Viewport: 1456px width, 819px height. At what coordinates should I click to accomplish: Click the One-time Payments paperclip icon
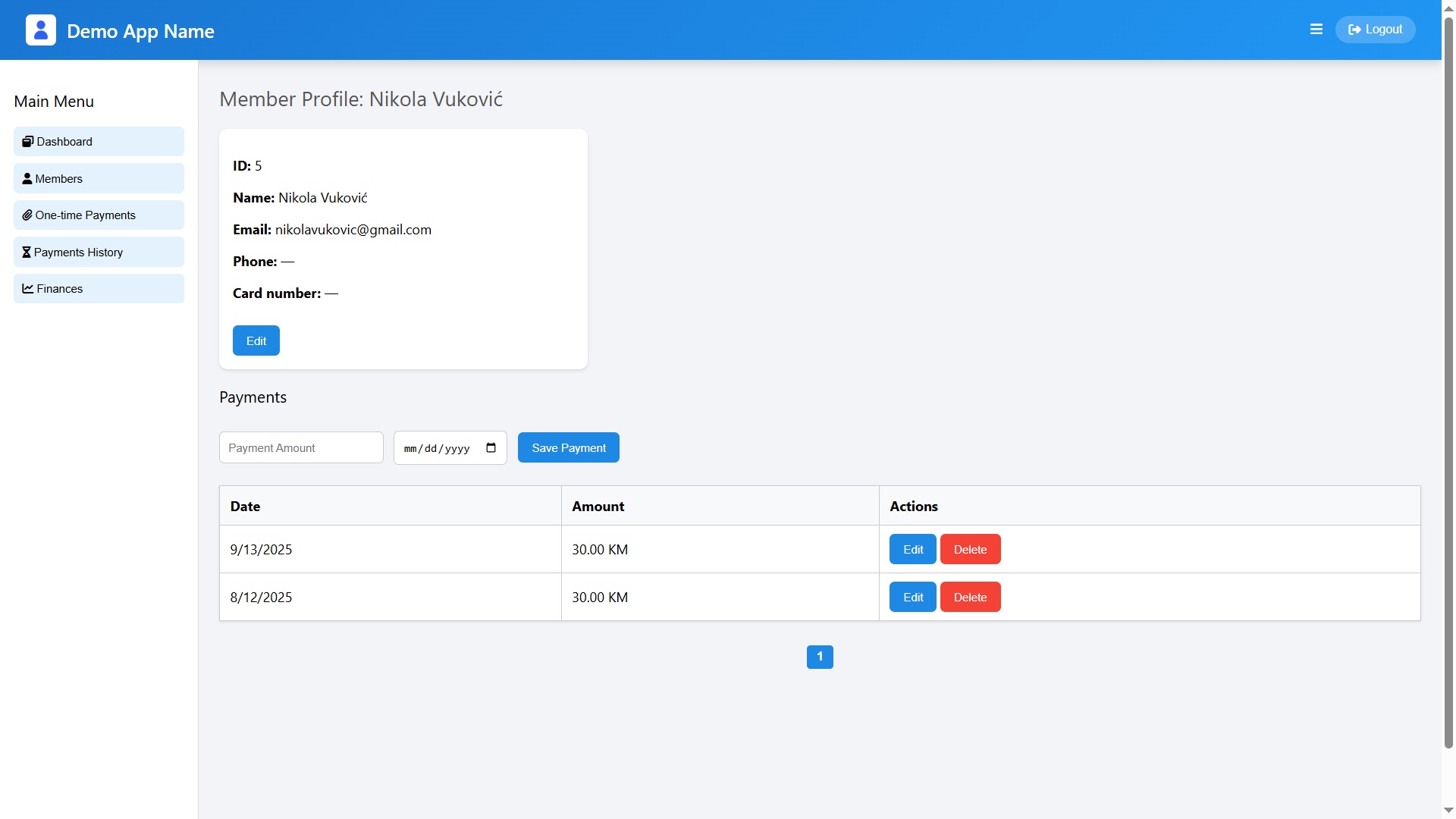pos(27,215)
